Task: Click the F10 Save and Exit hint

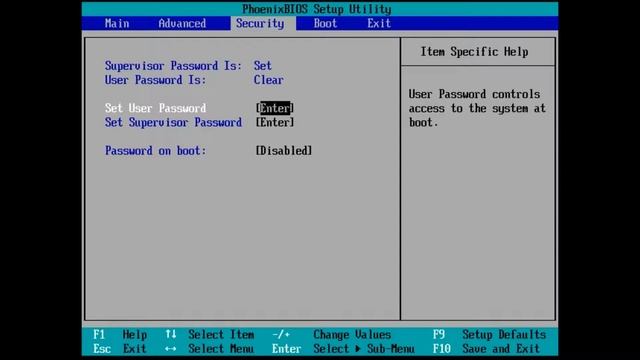Action: coord(487,349)
